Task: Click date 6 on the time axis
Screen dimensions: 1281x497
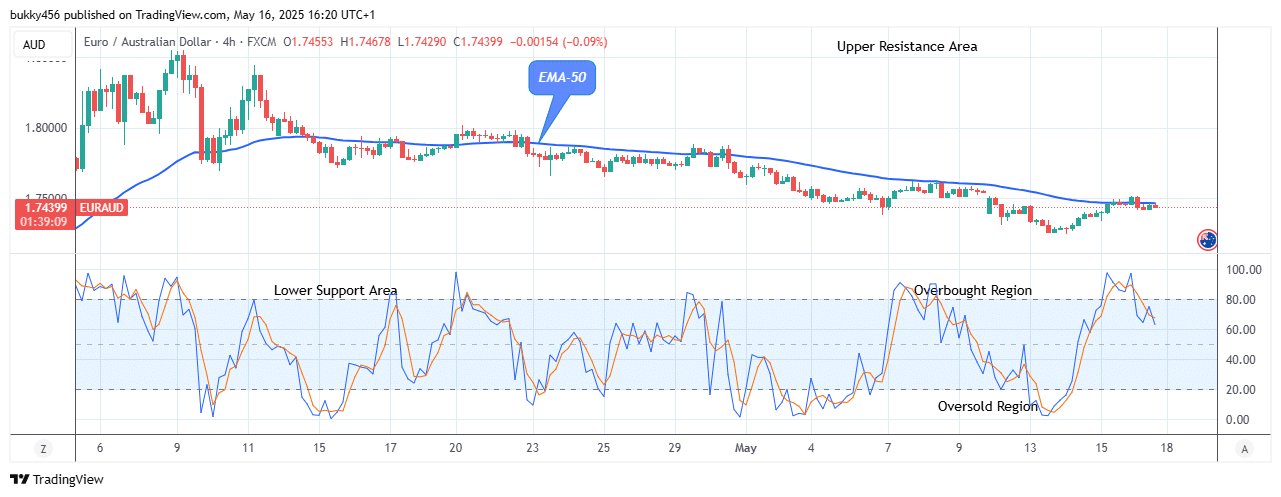Action: 99,448
